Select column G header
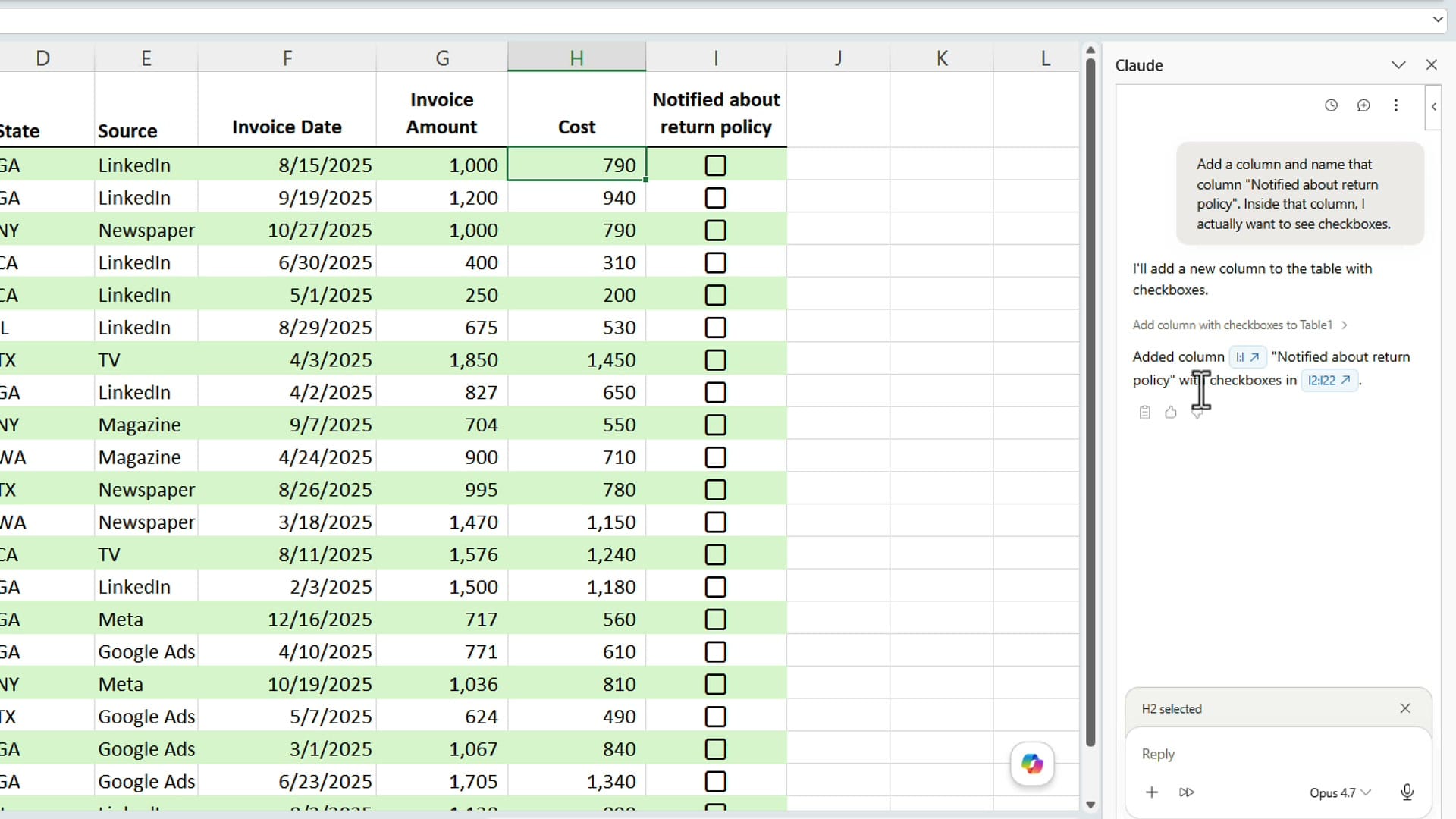 (x=442, y=58)
